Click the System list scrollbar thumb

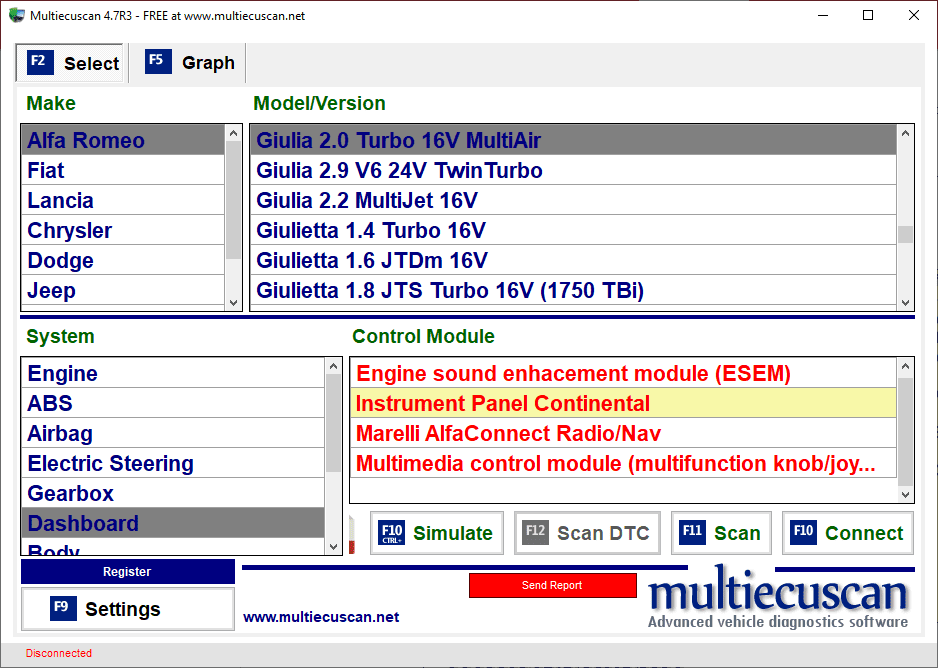tap(334, 423)
